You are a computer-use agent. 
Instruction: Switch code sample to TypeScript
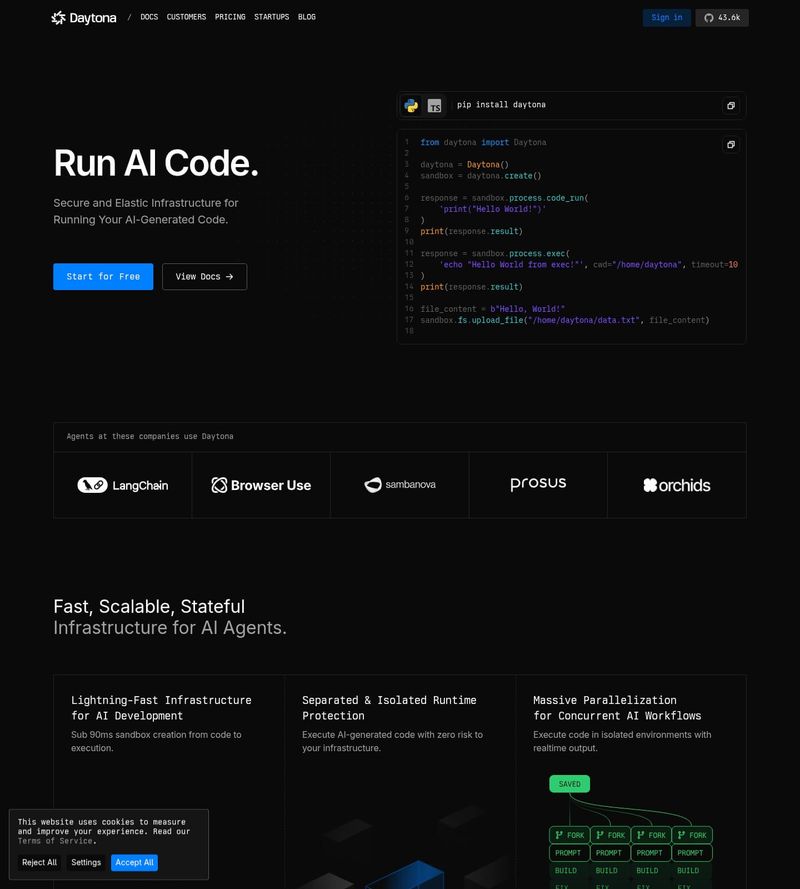coord(434,105)
